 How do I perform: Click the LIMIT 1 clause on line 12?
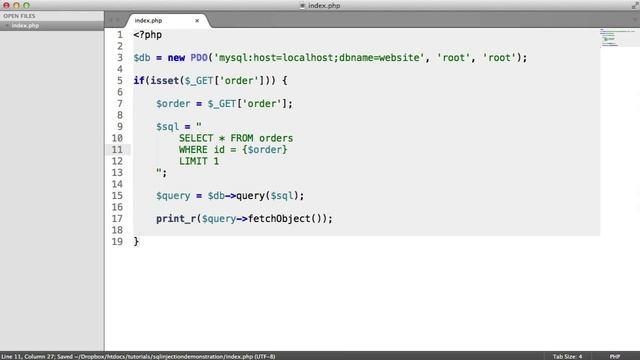tap(199, 161)
